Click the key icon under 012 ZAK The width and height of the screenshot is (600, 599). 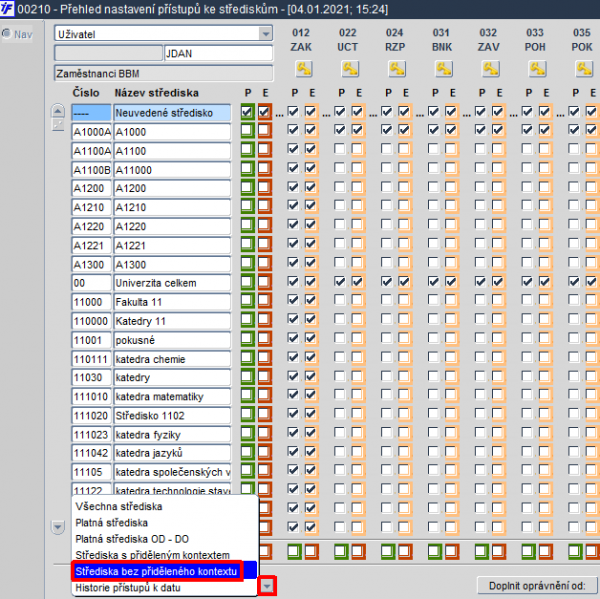tap(304, 69)
